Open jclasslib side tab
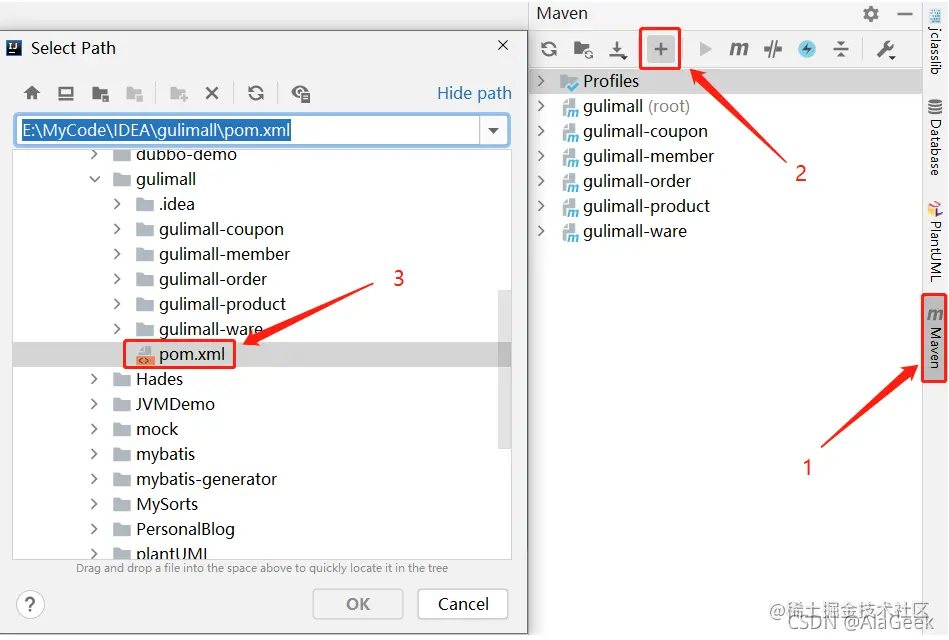 pyautogui.click(x=935, y=42)
